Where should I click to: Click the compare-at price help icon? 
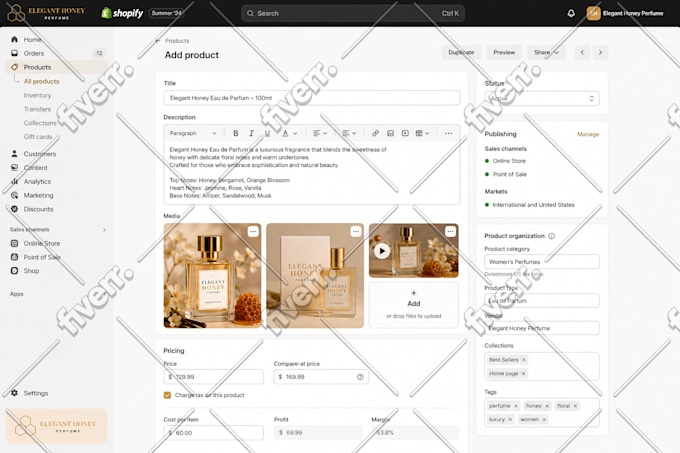pyautogui.click(x=360, y=377)
